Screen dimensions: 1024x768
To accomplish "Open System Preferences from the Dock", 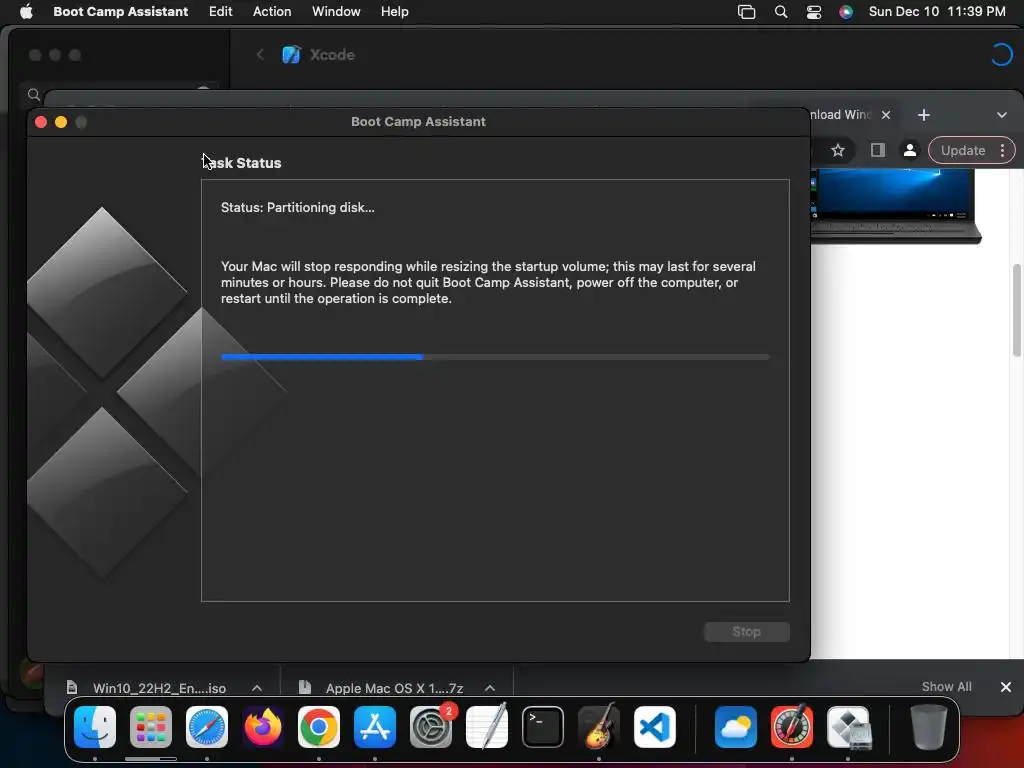I will pyautogui.click(x=431, y=727).
